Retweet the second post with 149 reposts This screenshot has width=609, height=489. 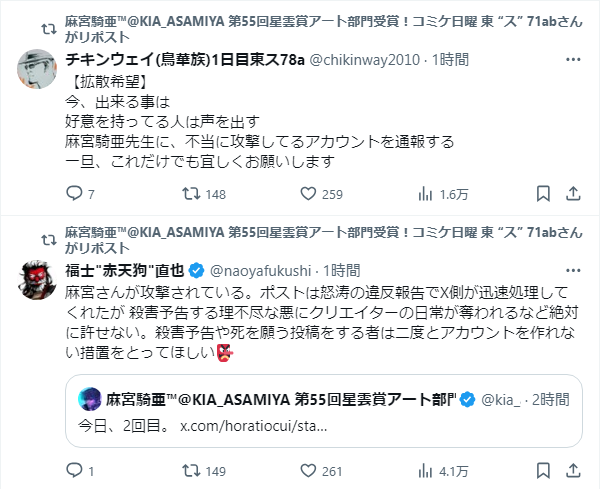(x=192, y=469)
